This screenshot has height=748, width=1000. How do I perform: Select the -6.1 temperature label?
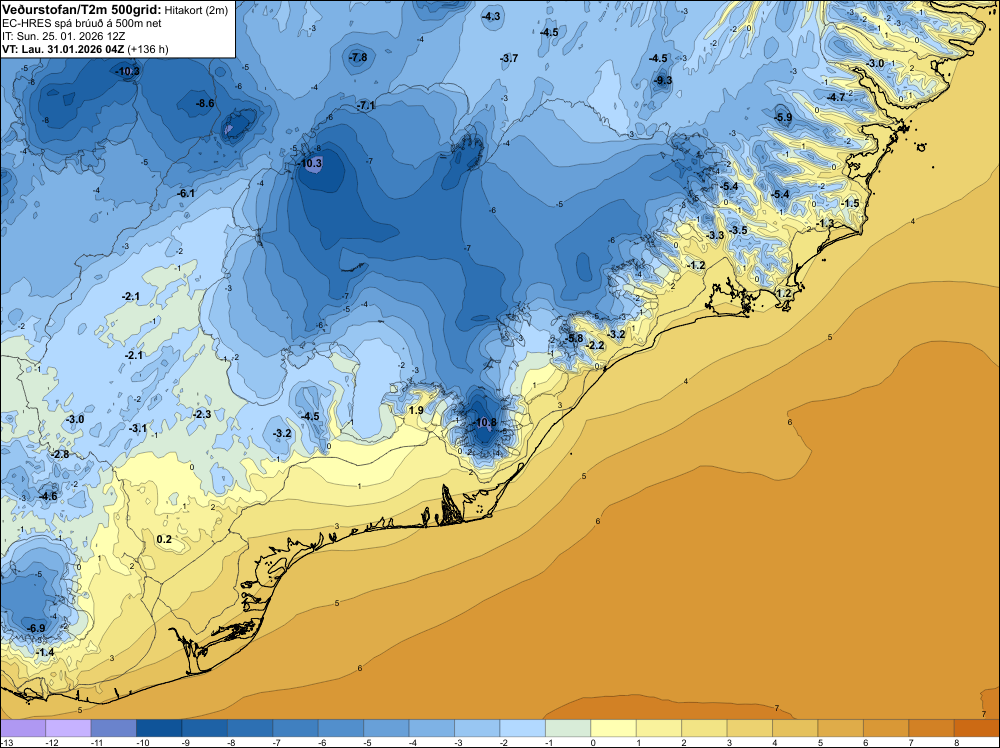(186, 193)
